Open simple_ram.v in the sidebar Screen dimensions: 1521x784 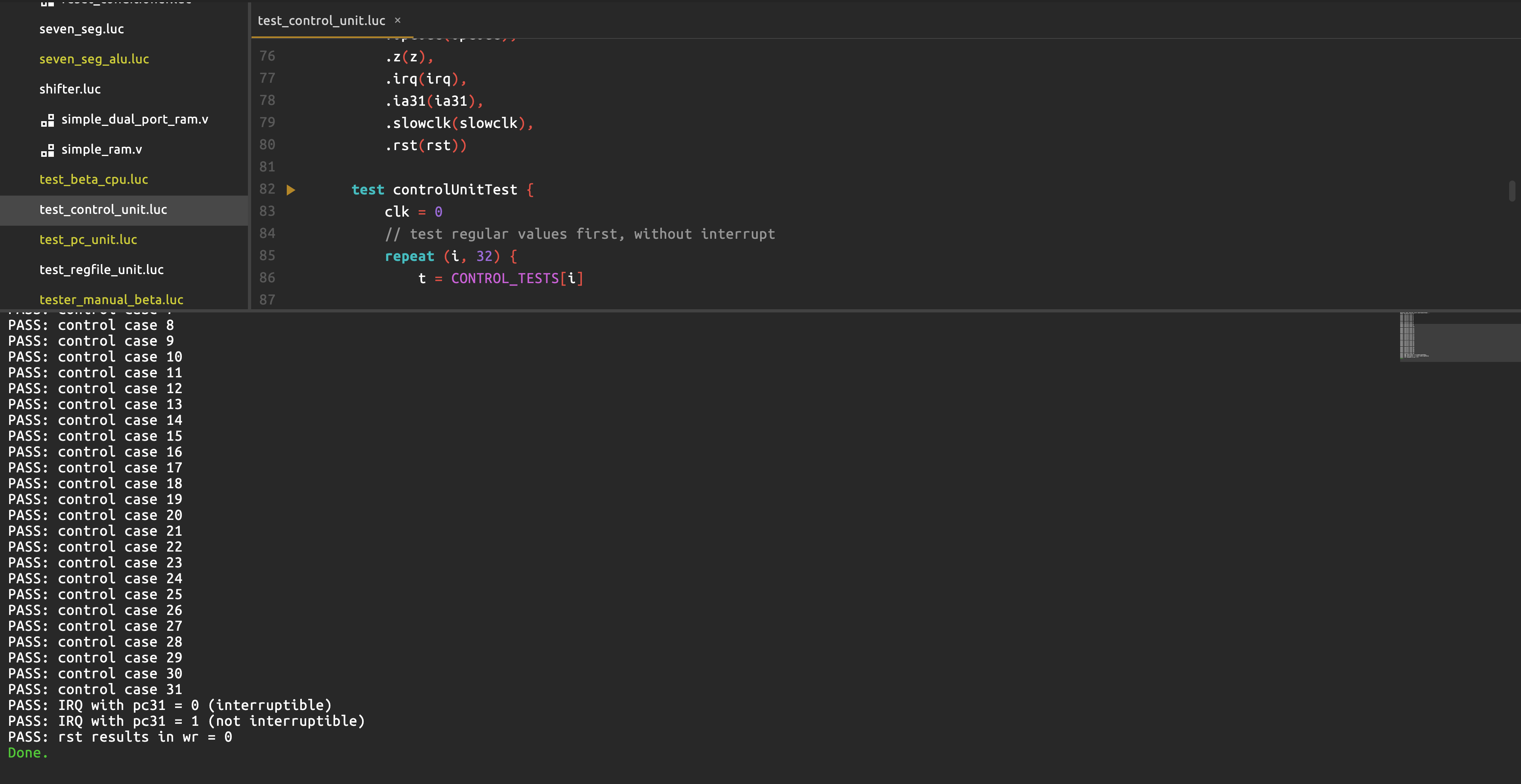point(101,149)
